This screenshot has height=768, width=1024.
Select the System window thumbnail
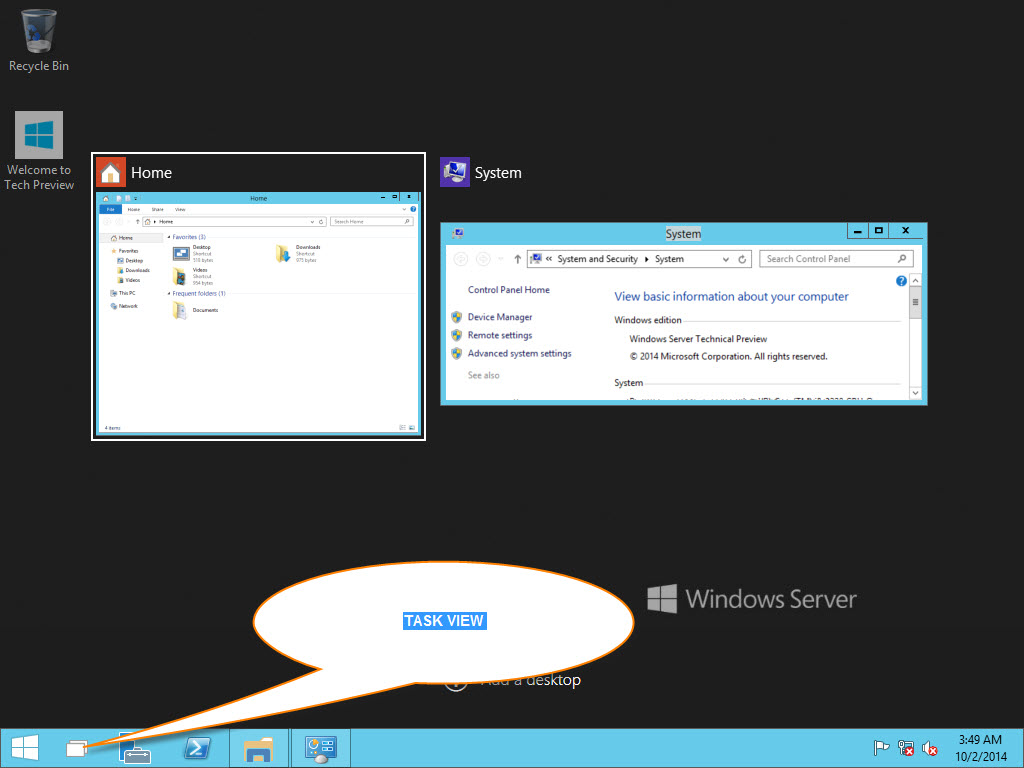pos(684,314)
